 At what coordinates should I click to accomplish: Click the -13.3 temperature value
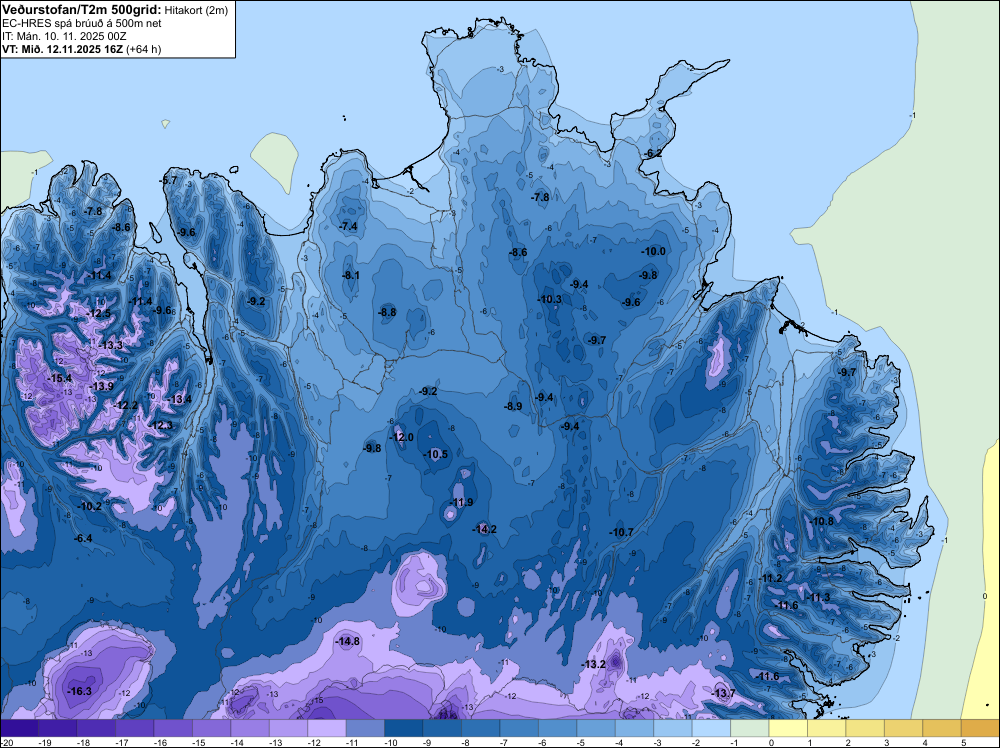[x=110, y=345]
